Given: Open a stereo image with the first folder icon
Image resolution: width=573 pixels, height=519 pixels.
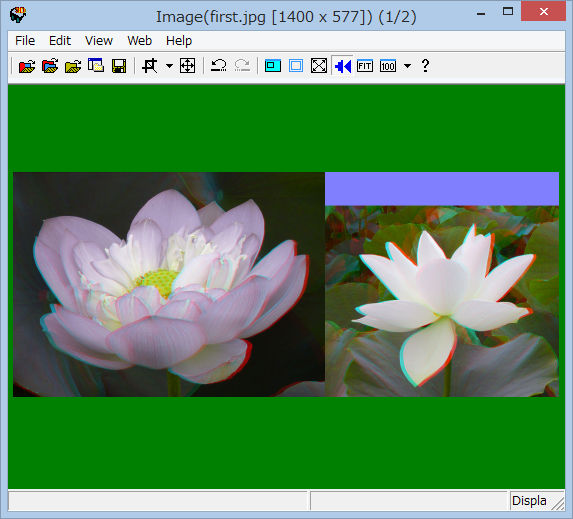Looking at the screenshot, I should 27,66.
